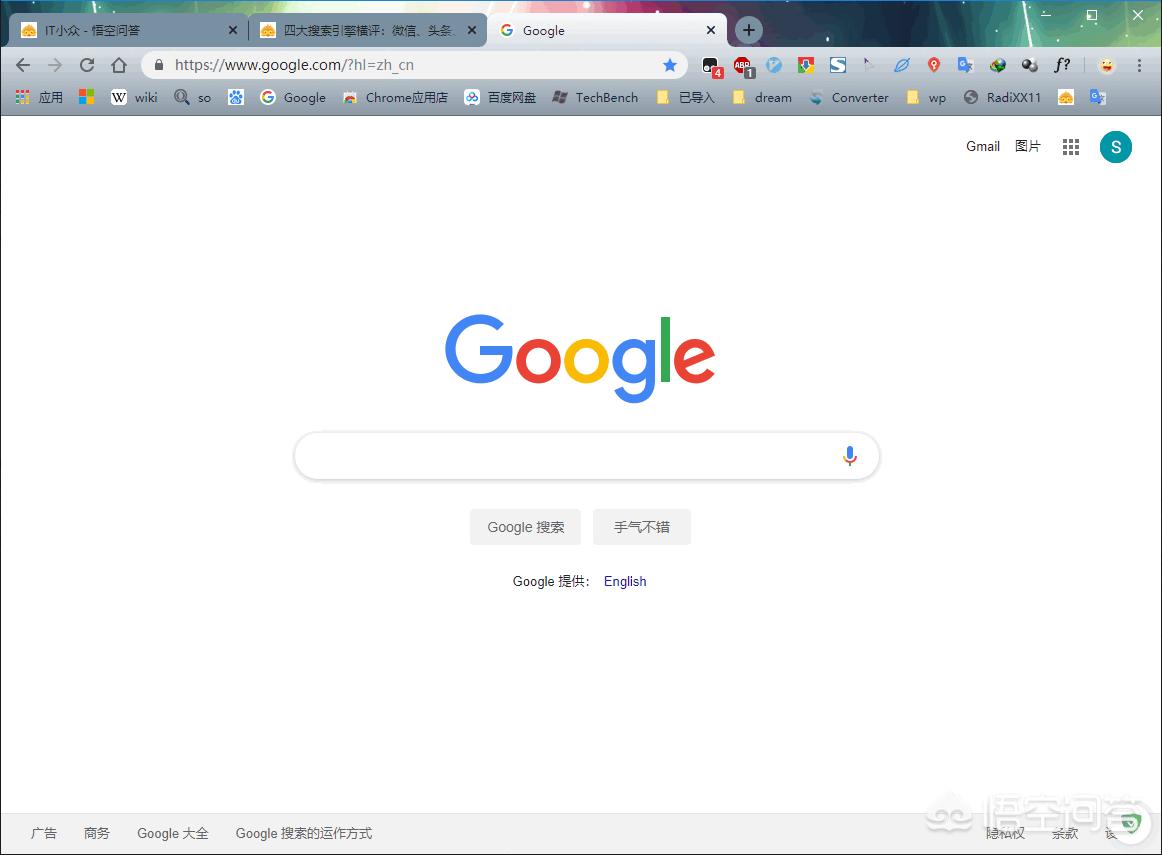Viewport: 1162px width, 855px height.
Task: Open the RadiXX11 bookmark
Action: pyautogui.click(x=1002, y=97)
